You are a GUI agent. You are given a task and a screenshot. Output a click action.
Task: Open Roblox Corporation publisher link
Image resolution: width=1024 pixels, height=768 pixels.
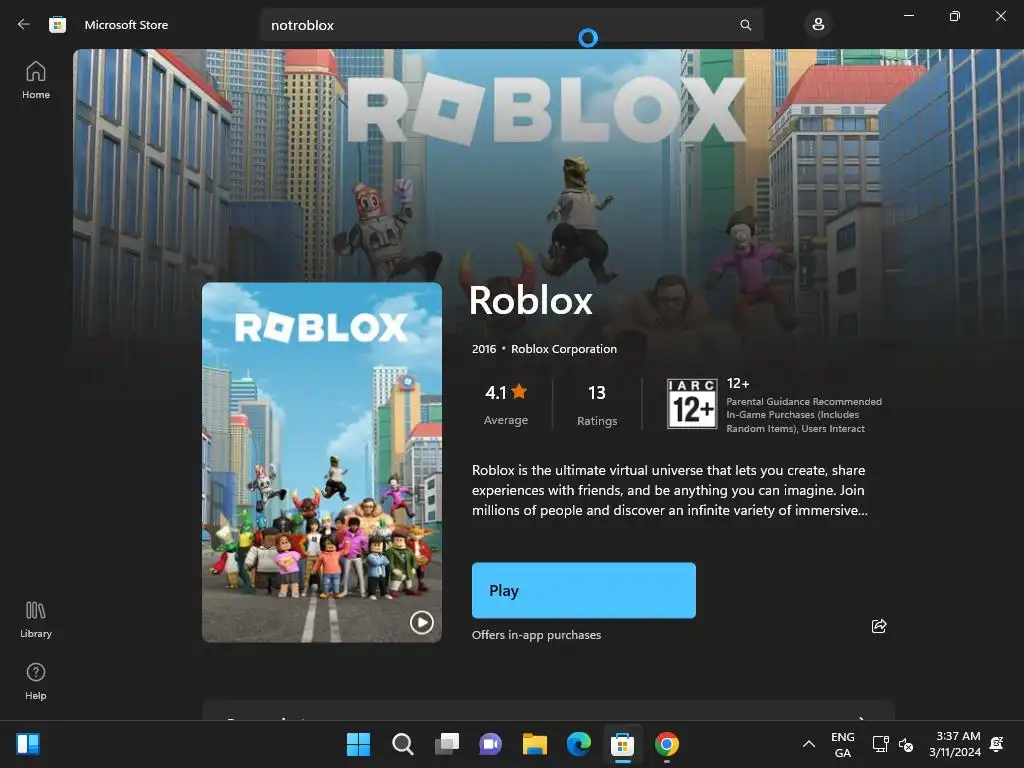coord(564,349)
